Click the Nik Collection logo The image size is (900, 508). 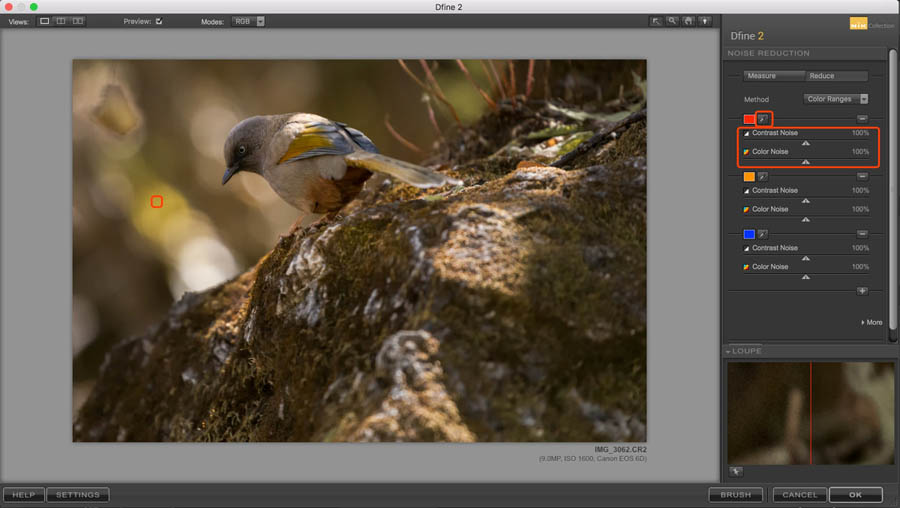[871, 24]
